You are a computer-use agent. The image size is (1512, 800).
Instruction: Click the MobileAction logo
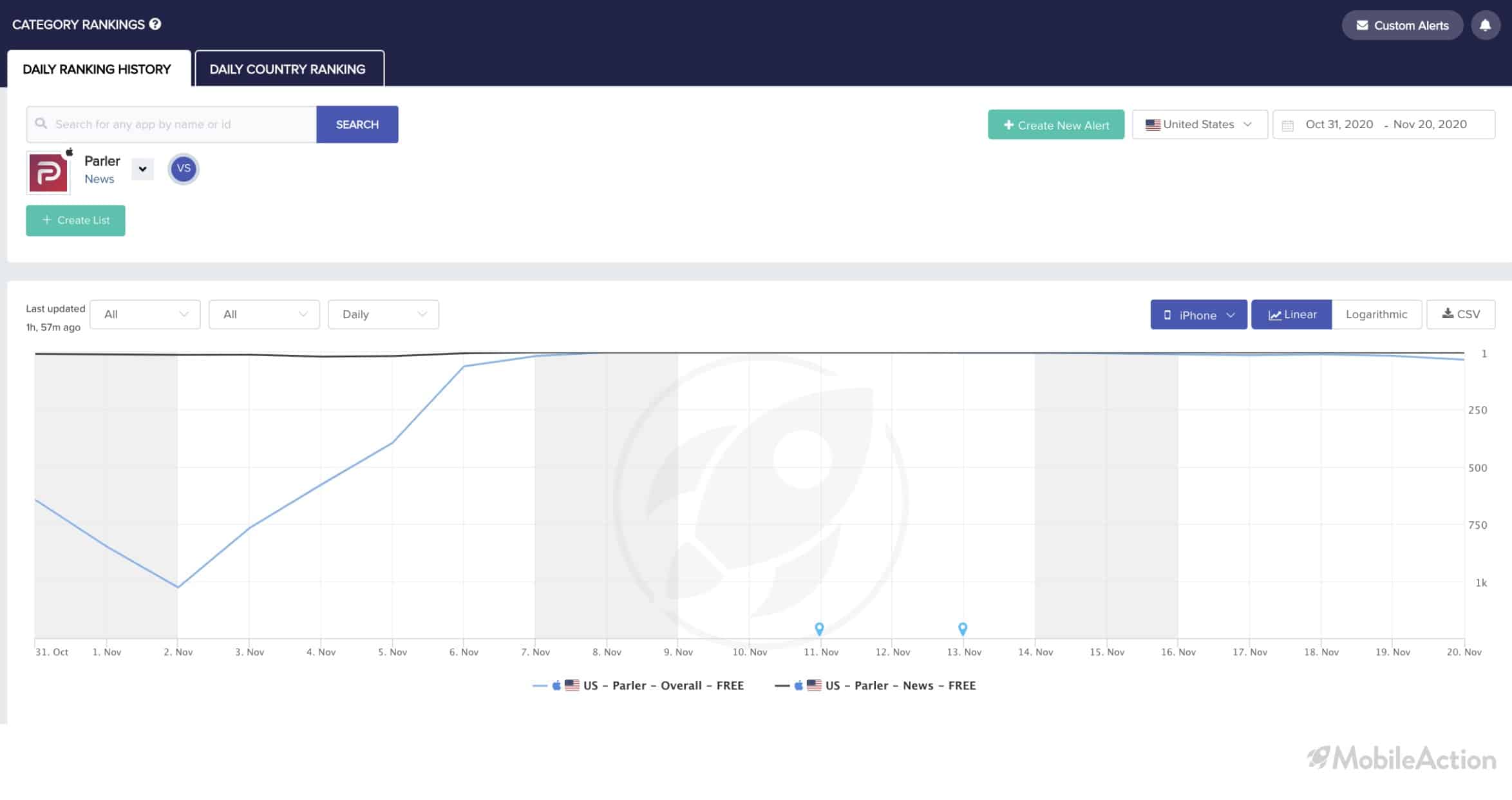click(x=1401, y=758)
